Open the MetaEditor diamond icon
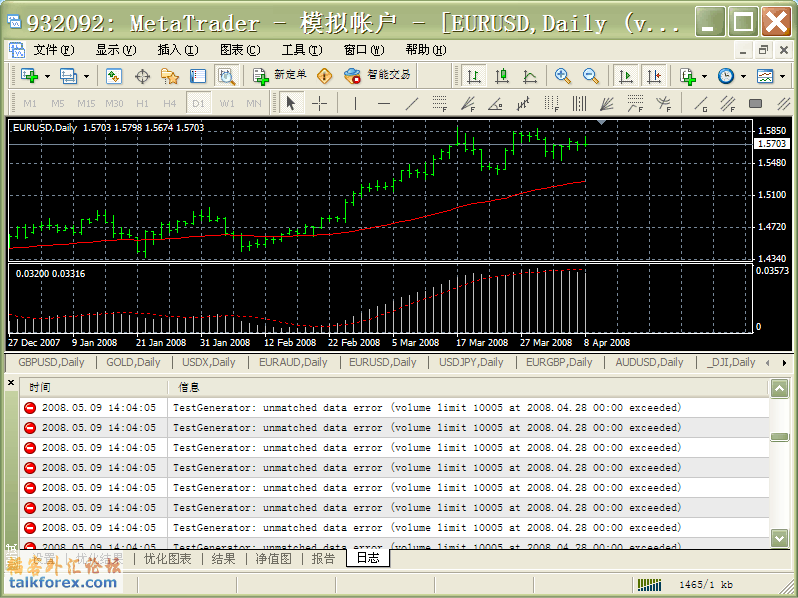The image size is (798, 598). point(324,76)
